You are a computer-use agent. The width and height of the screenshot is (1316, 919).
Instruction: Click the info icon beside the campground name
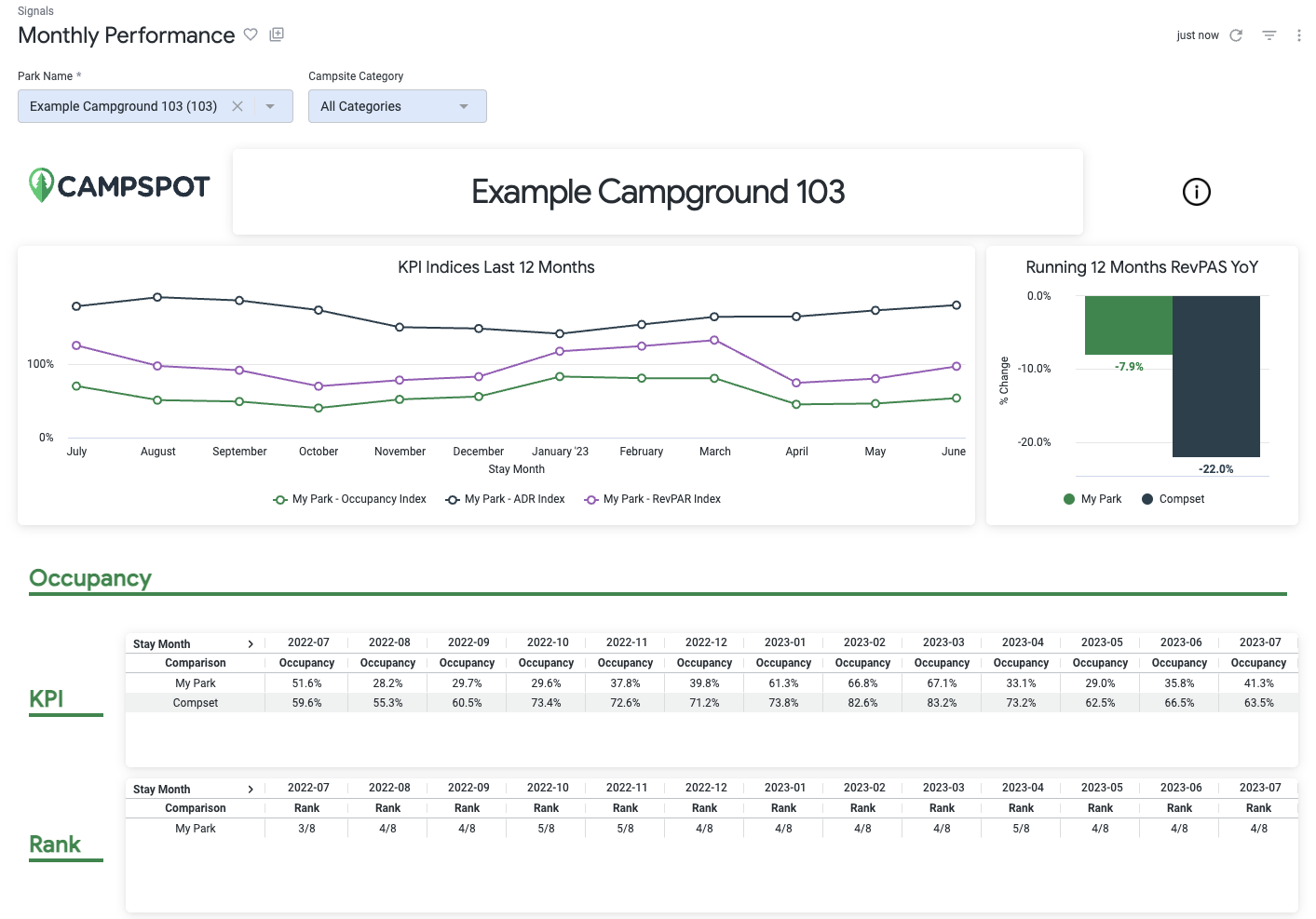point(1196,192)
